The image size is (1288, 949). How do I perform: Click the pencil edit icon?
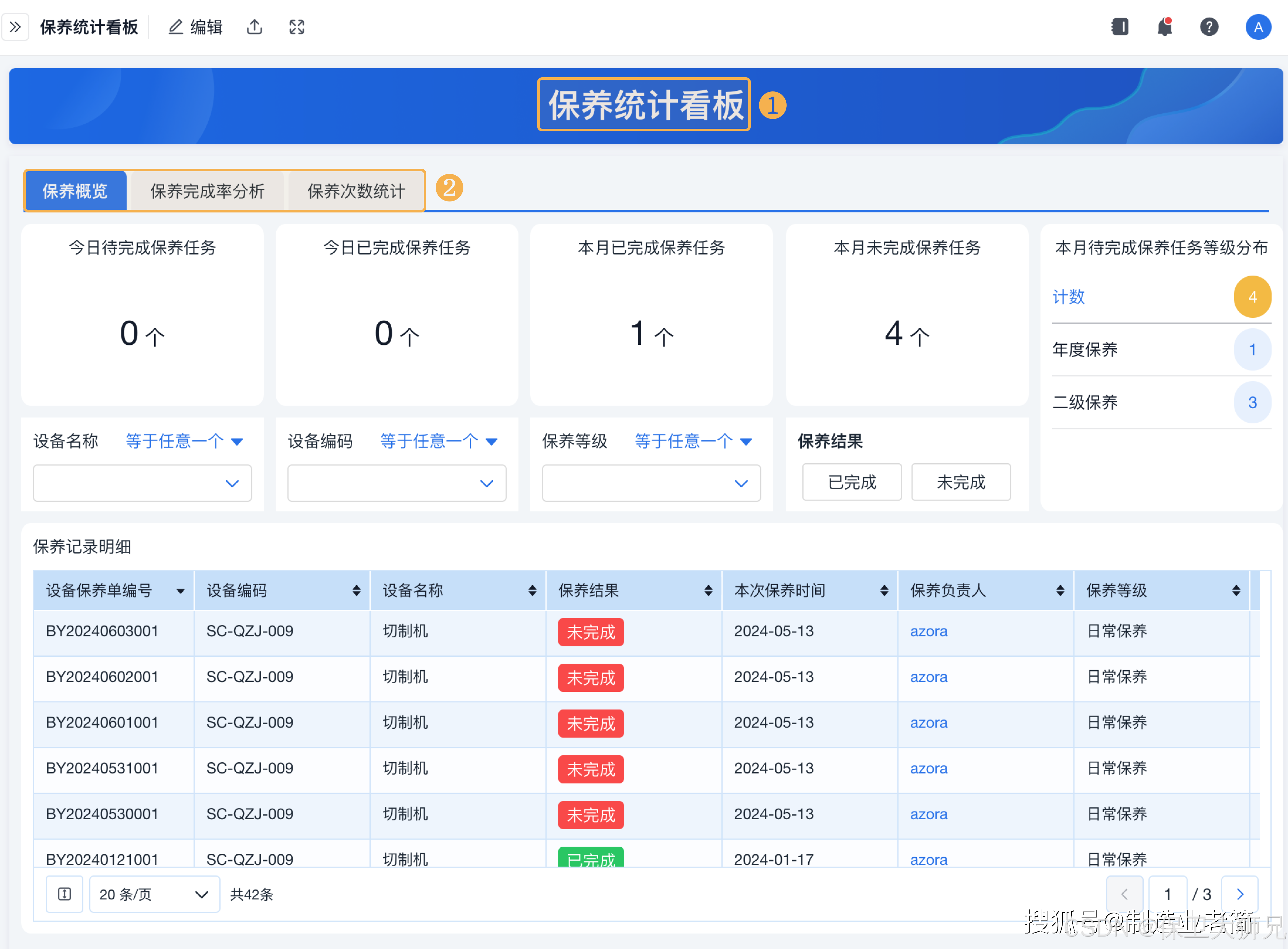pyautogui.click(x=175, y=27)
